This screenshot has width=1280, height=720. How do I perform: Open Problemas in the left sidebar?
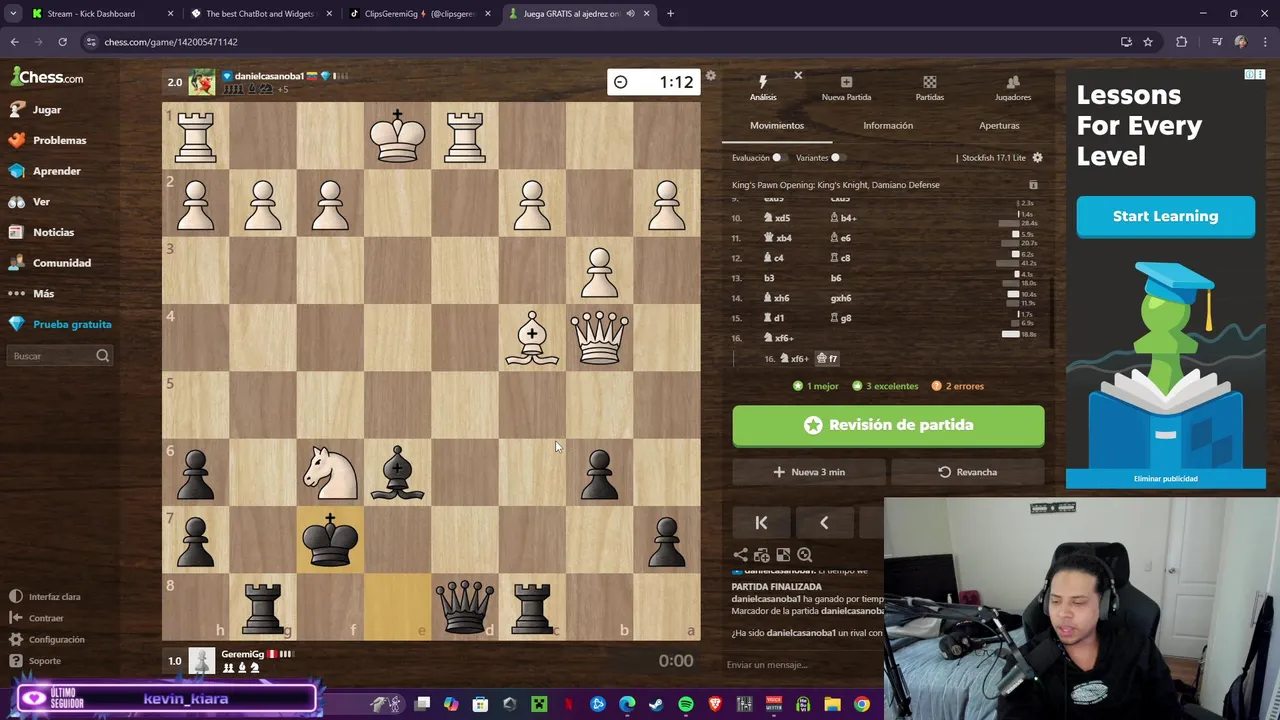(x=60, y=141)
